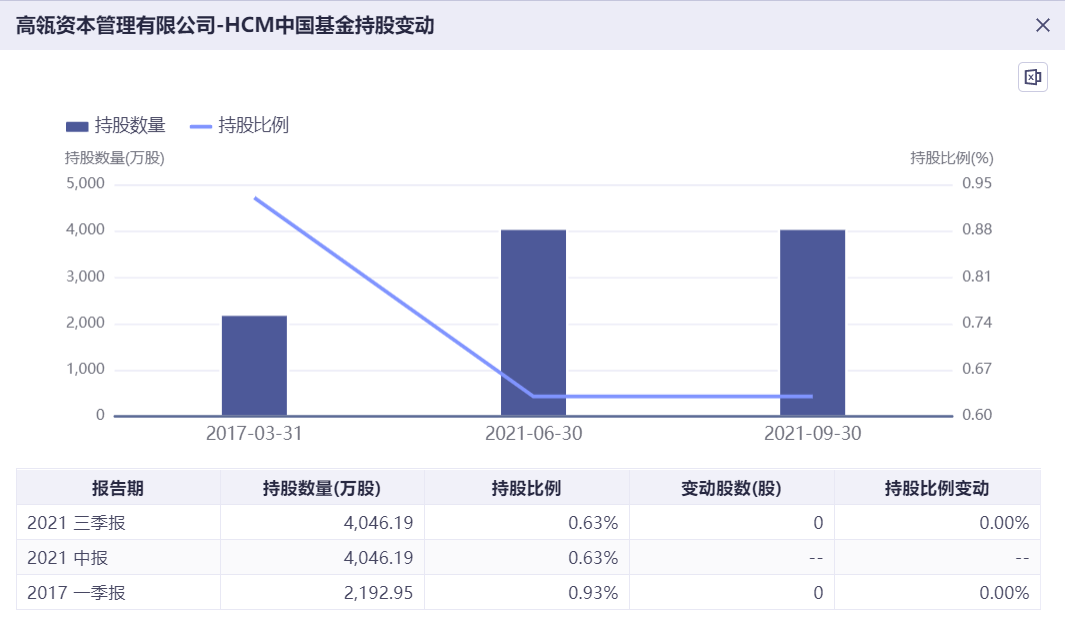Screen dimensions: 1065x627
Task: Click the Excel export icon
Action: tap(1032, 77)
